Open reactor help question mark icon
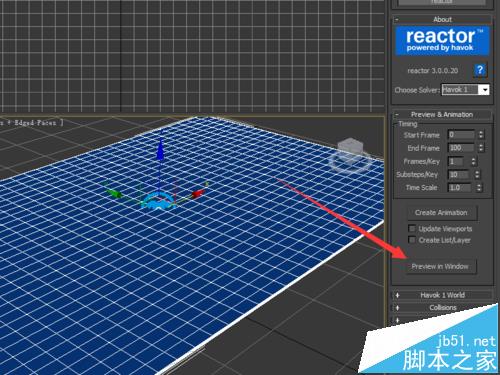 pyautogui.click(x=480, y=70)
